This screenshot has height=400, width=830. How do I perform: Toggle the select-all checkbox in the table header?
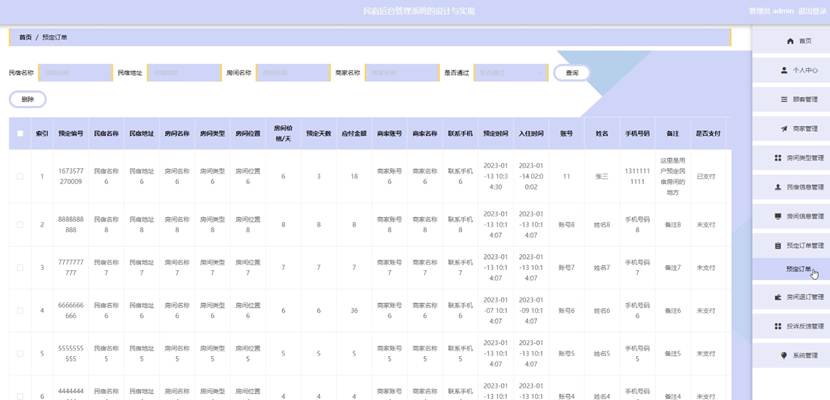[20, 133]
